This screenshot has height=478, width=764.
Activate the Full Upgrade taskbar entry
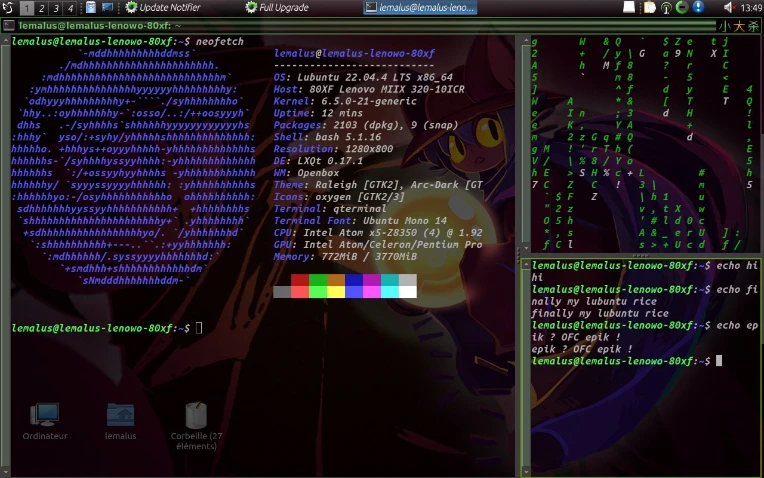tap(277, 7)
